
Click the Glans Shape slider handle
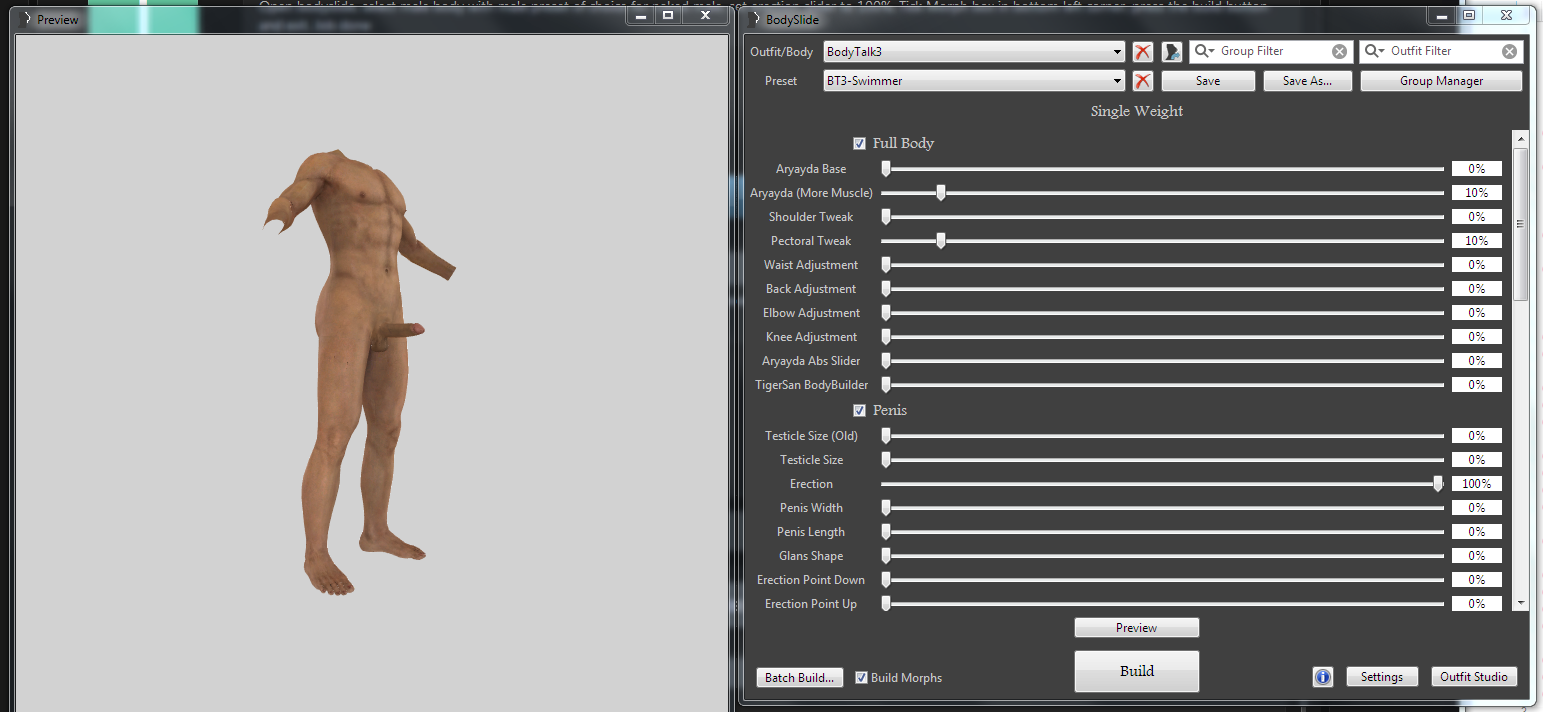coord(886,556)
